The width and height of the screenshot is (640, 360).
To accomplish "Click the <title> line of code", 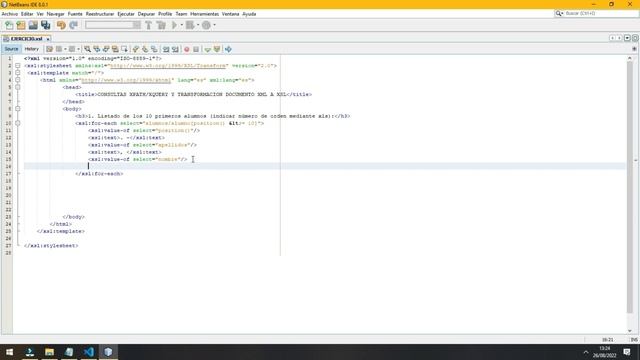I will [x=193, y=94].
